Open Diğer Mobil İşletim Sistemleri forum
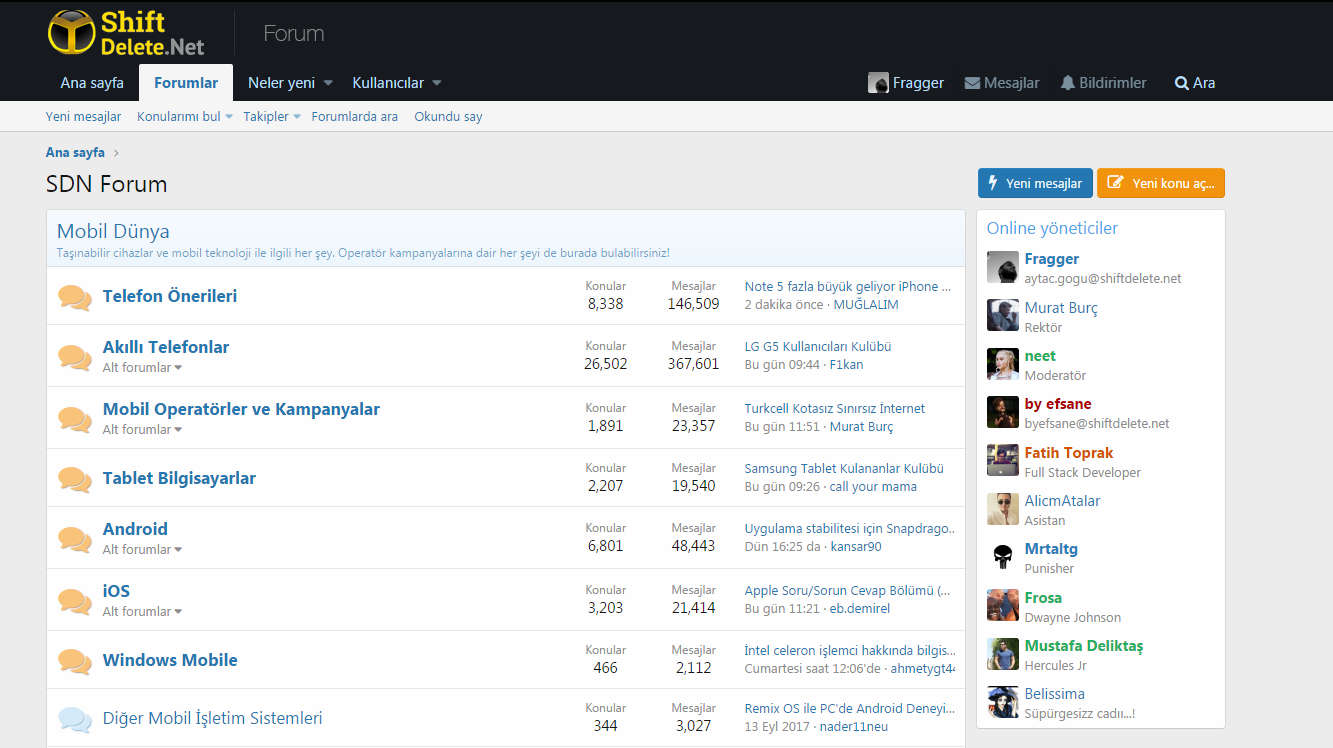 (212, 718)
